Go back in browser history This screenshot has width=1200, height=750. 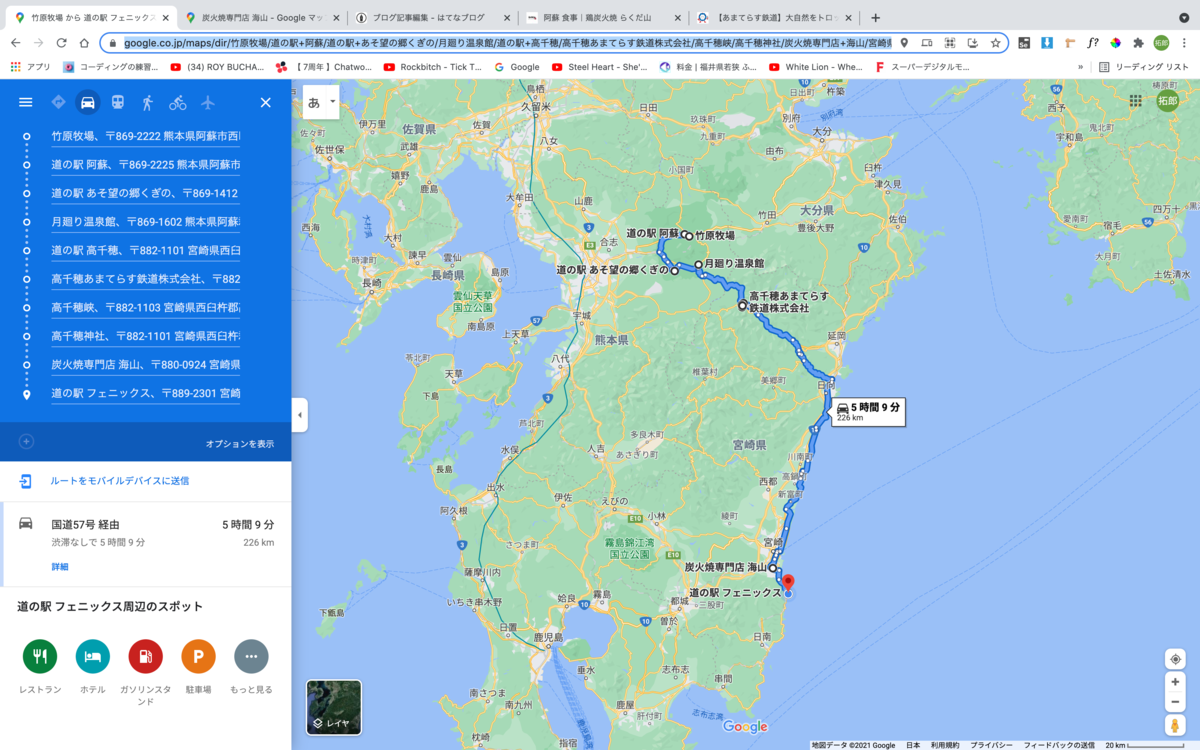[x=15, y=43]
